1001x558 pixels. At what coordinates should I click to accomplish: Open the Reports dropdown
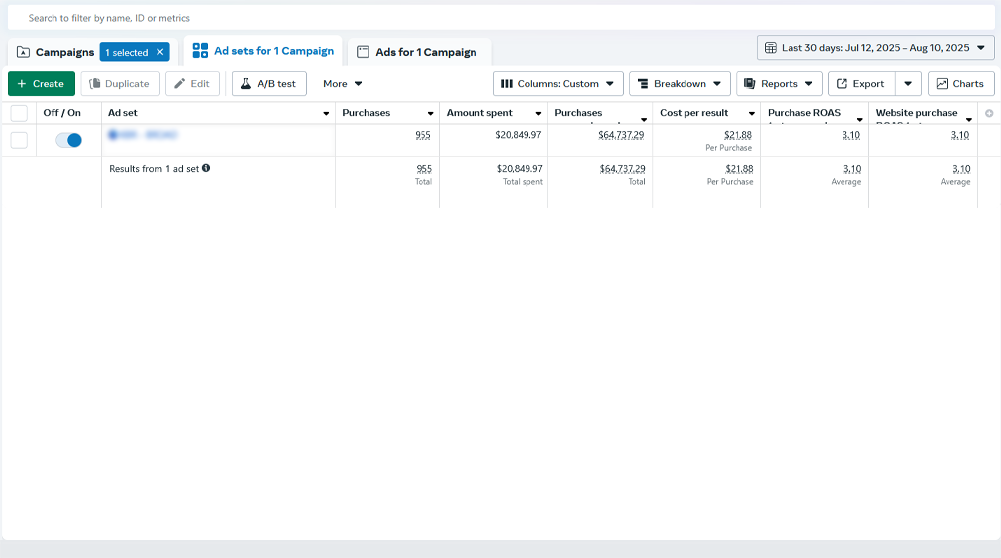pyautogui.click(x=779, y=84)
